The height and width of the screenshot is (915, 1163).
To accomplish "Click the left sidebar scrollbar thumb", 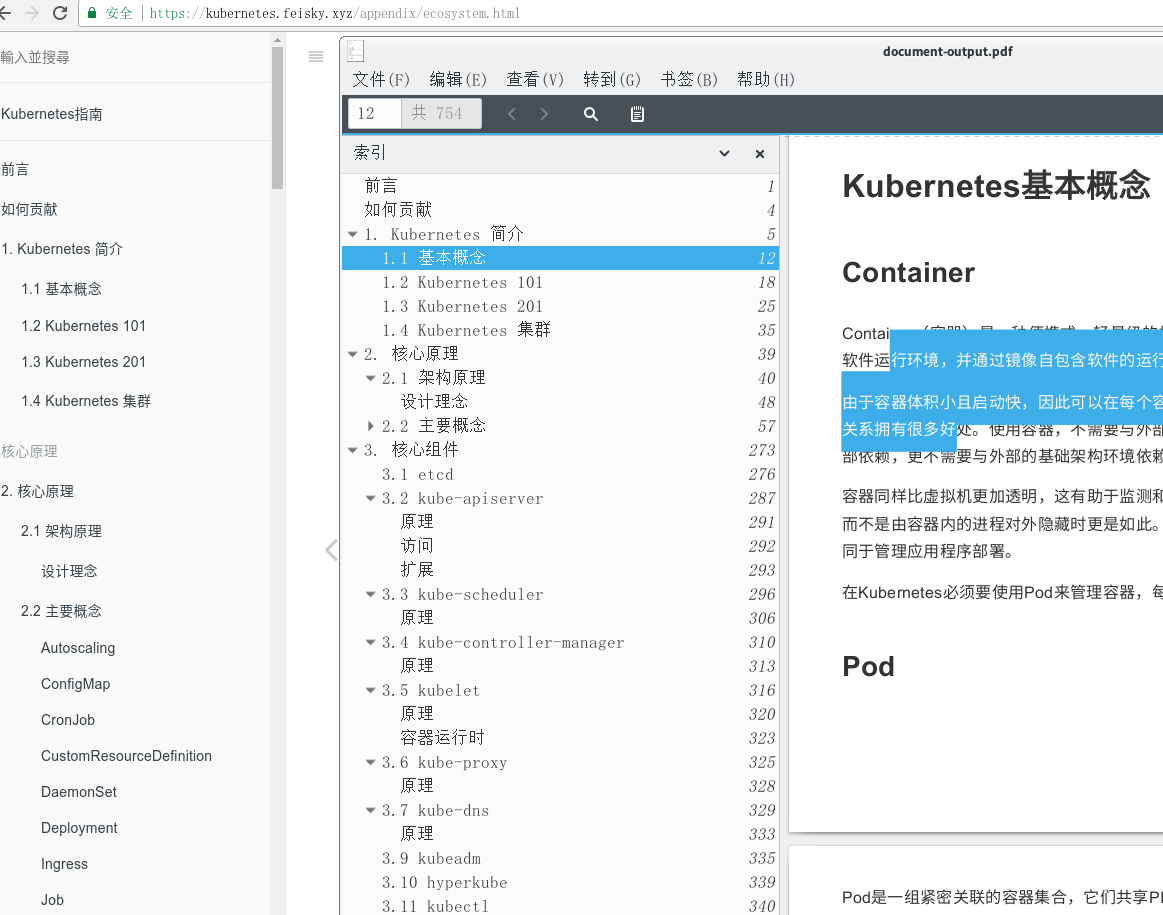I will tap(277, 118).
